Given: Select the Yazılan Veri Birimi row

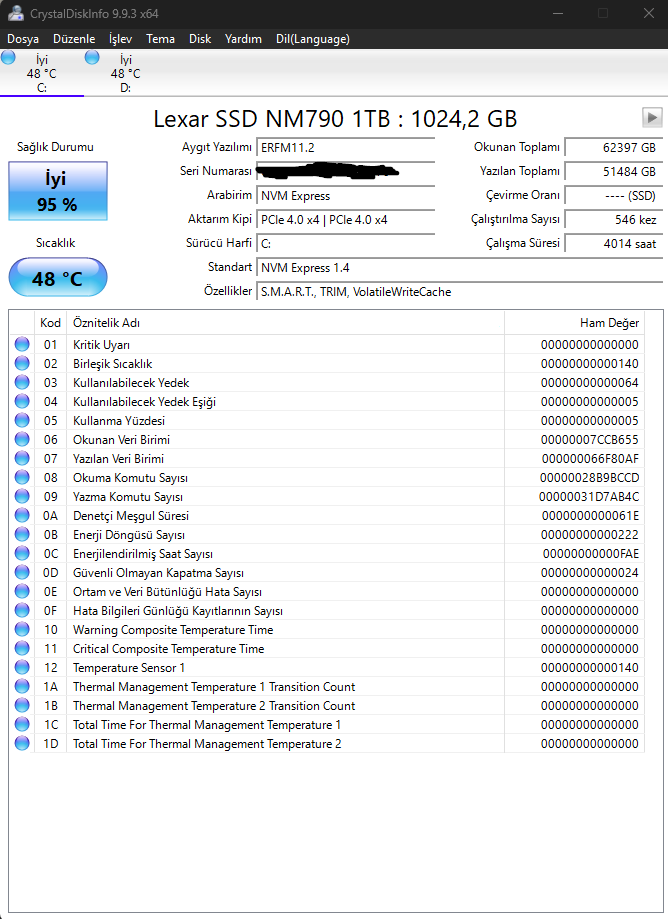Looking at the screenshot, I should click(327, 458).
